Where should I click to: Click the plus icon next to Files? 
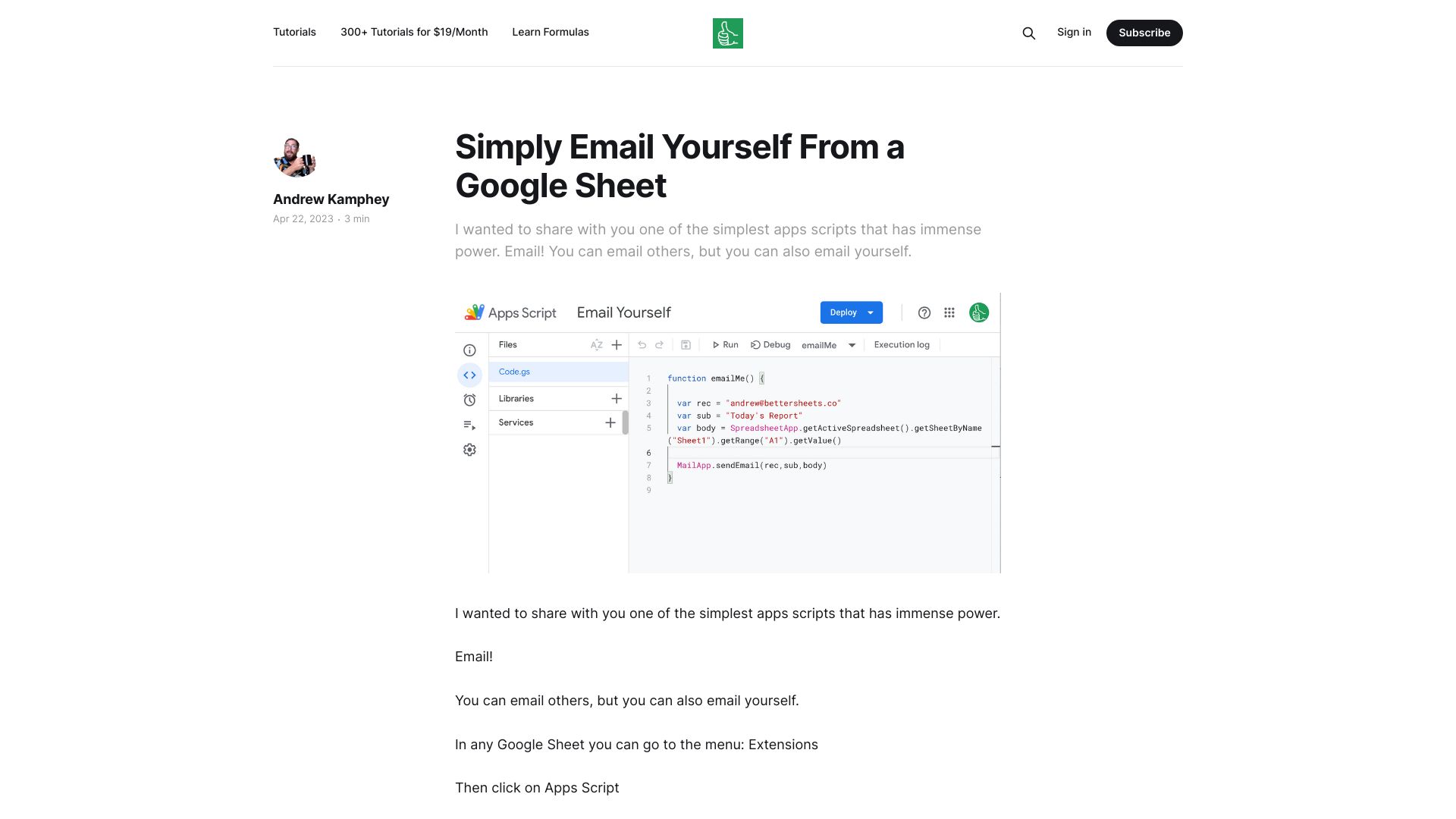617,345
